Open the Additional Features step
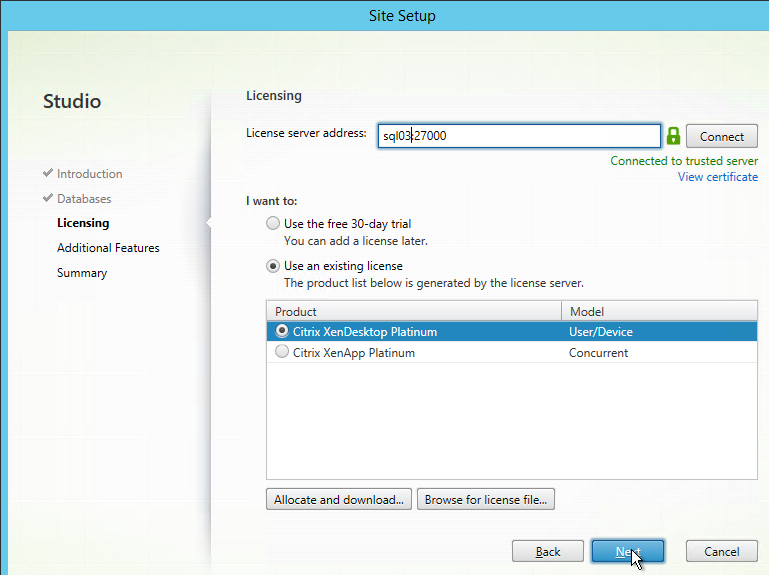 pyautogui.click(x=108, y=248)
